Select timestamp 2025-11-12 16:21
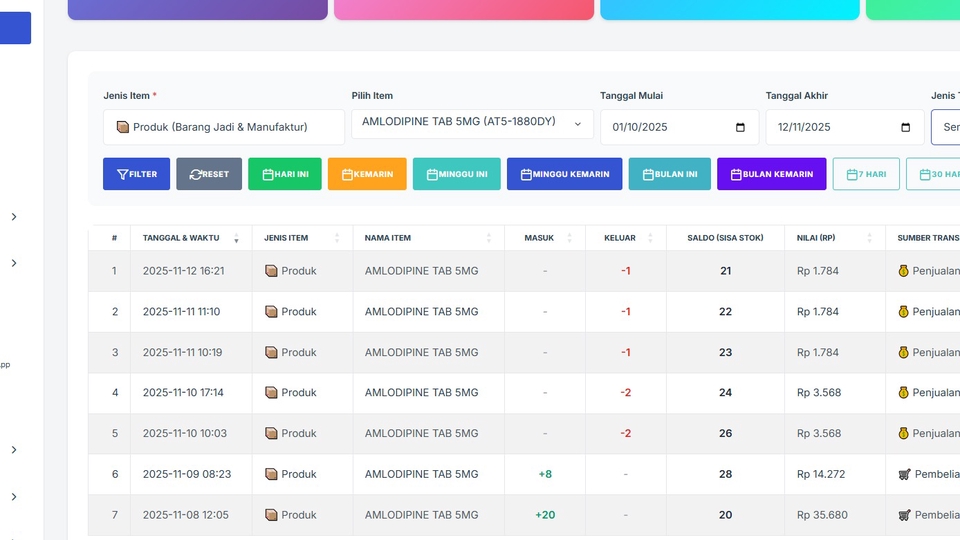Image resolution: width=960 pixels, height=540 pixels. [x=184, y=271]
